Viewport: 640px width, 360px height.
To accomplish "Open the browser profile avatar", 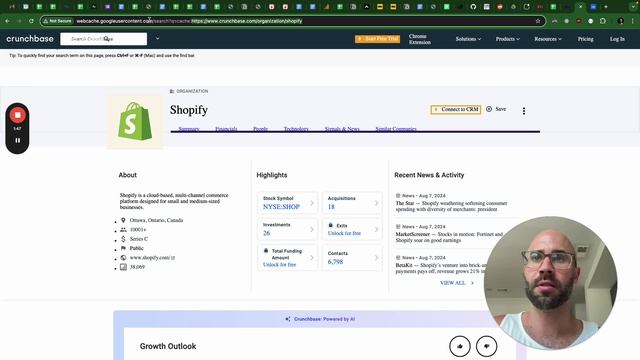I will click(x=621, y=21).
